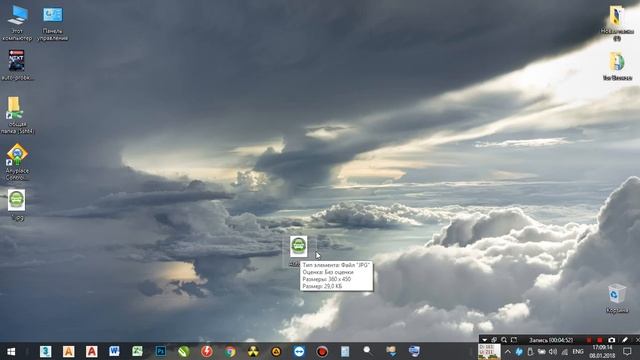Click the battery tray icon
Viewport: 640px width, 360px height.
pyautogui.click(x=541, y=351)
